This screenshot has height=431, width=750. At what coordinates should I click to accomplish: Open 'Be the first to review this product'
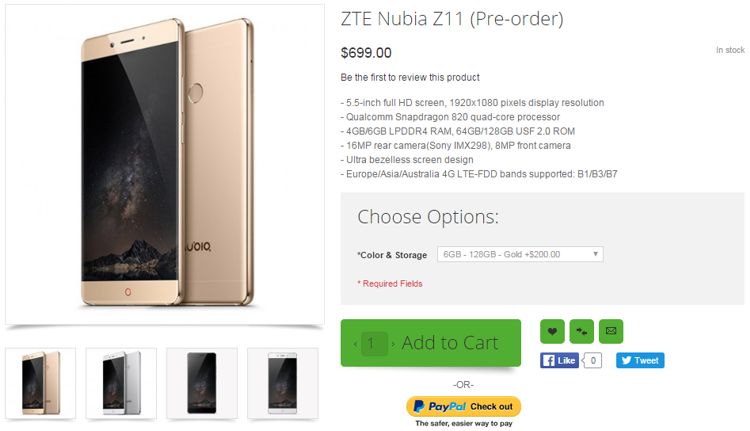410,77
